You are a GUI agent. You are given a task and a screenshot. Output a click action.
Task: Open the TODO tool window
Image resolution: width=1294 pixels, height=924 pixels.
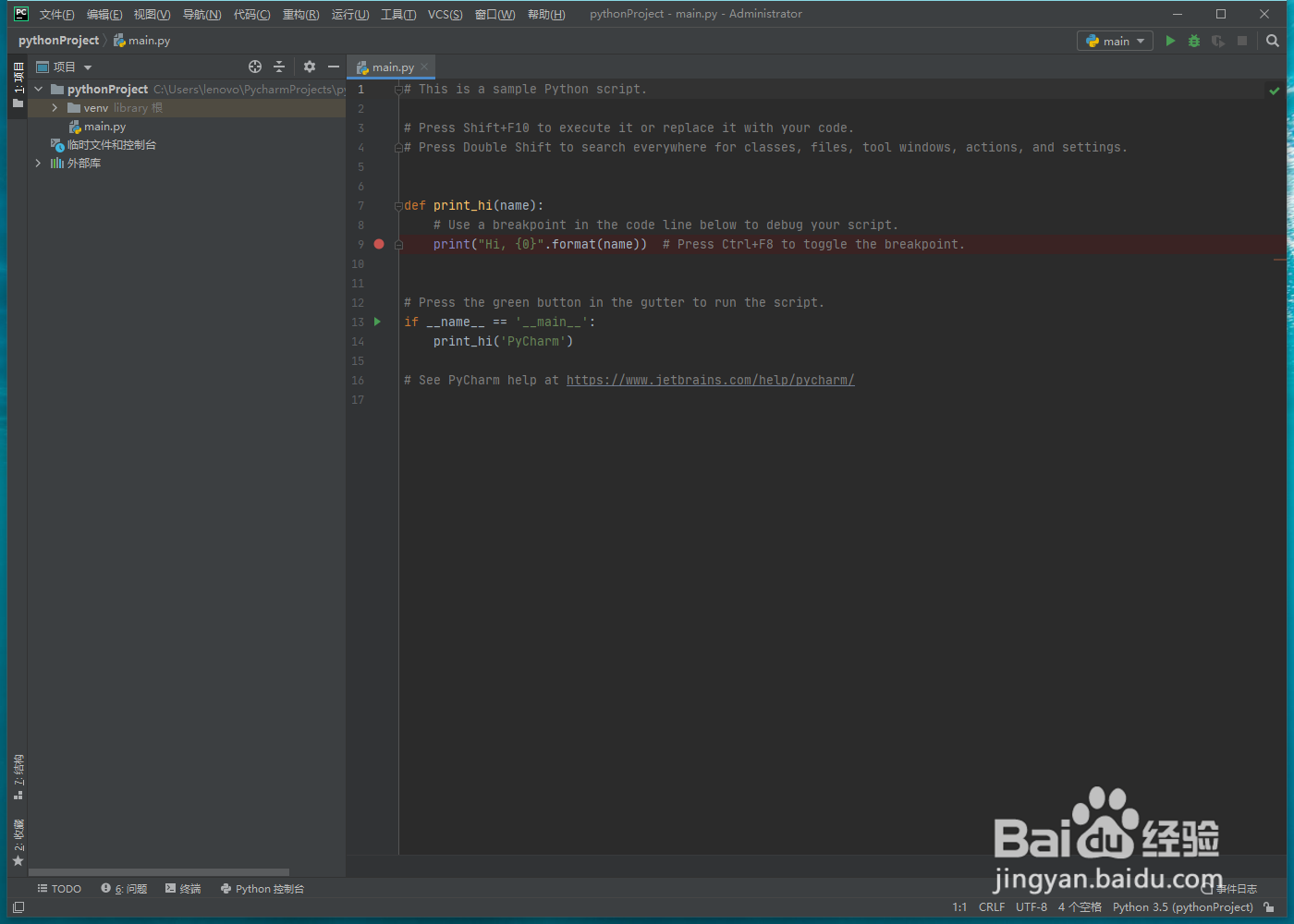[x=59, y=889]
